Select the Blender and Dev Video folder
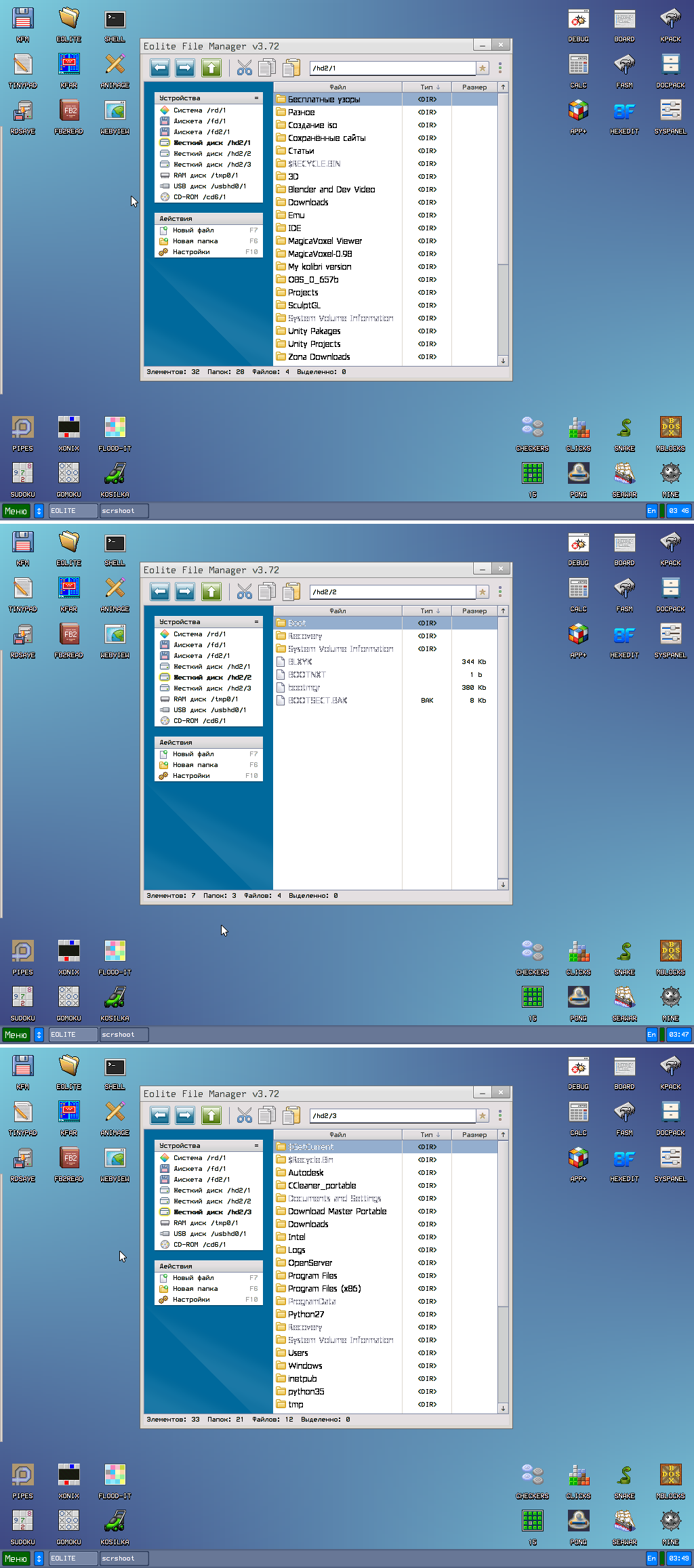 [331, 190]
